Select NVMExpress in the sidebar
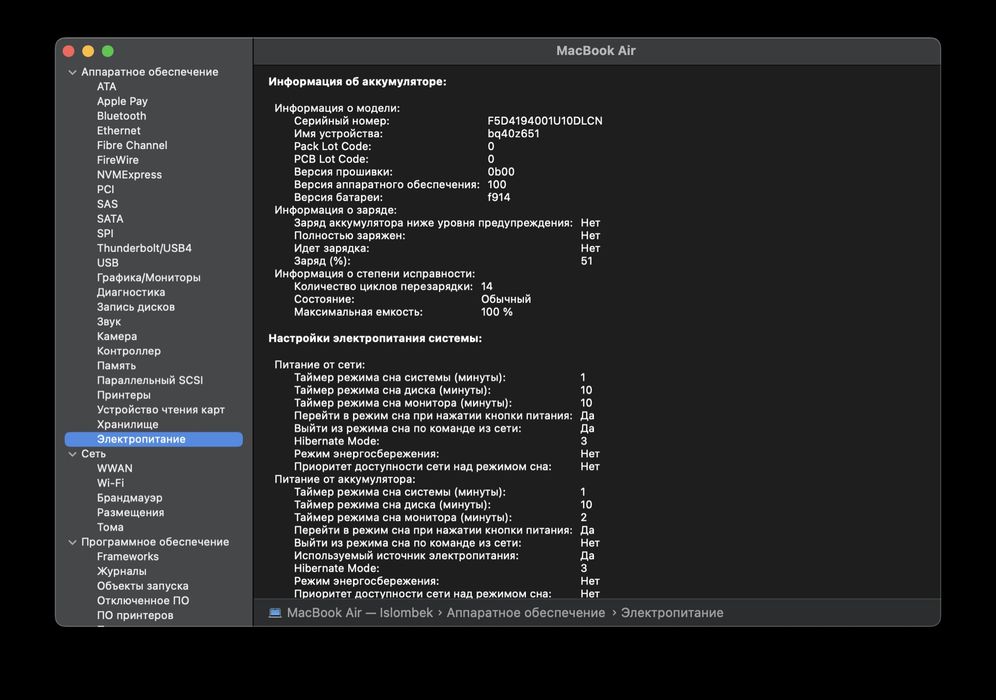The image size is (996, 700). point(130,175)
